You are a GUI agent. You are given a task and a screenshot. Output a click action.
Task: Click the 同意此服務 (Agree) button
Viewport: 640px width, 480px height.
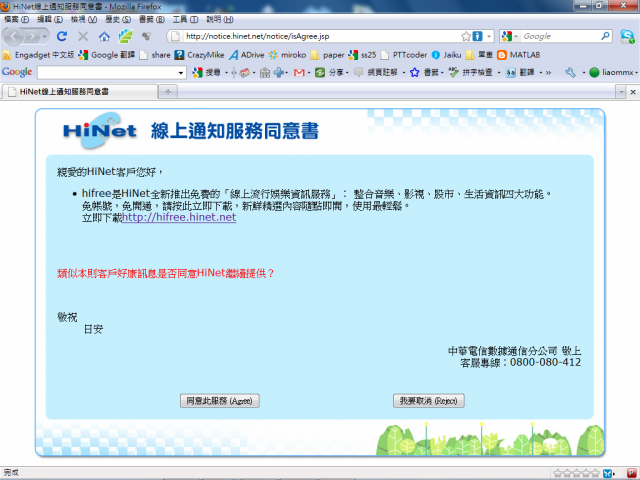click(x=220, y=401)
